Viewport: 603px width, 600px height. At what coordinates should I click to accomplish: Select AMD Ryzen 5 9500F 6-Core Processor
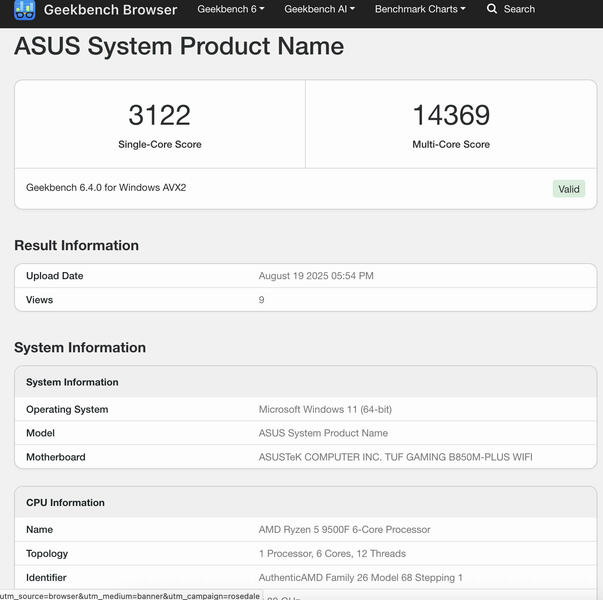click(x=345, y=530)
